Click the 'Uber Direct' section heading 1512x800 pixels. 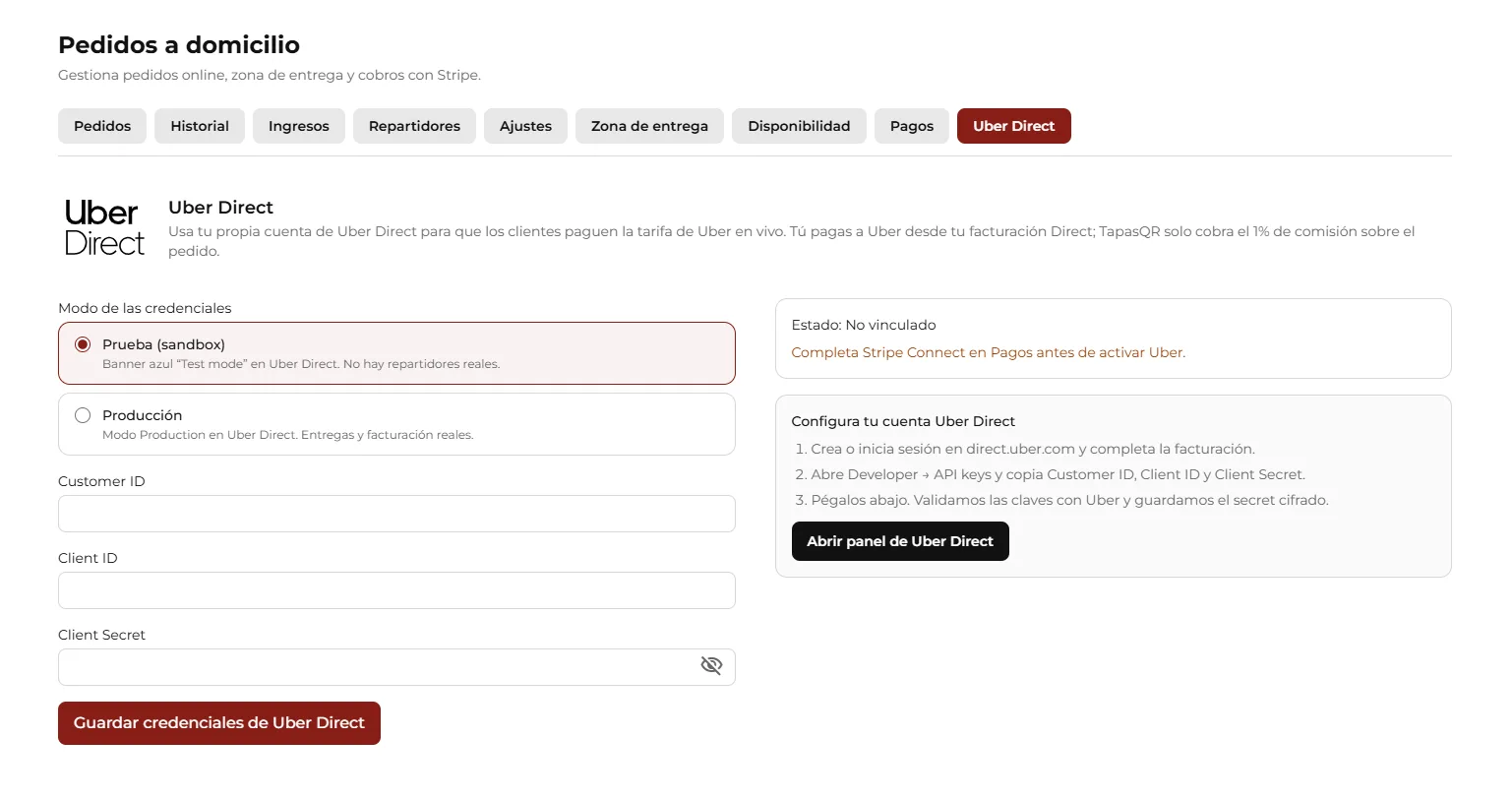coord(220,208)
